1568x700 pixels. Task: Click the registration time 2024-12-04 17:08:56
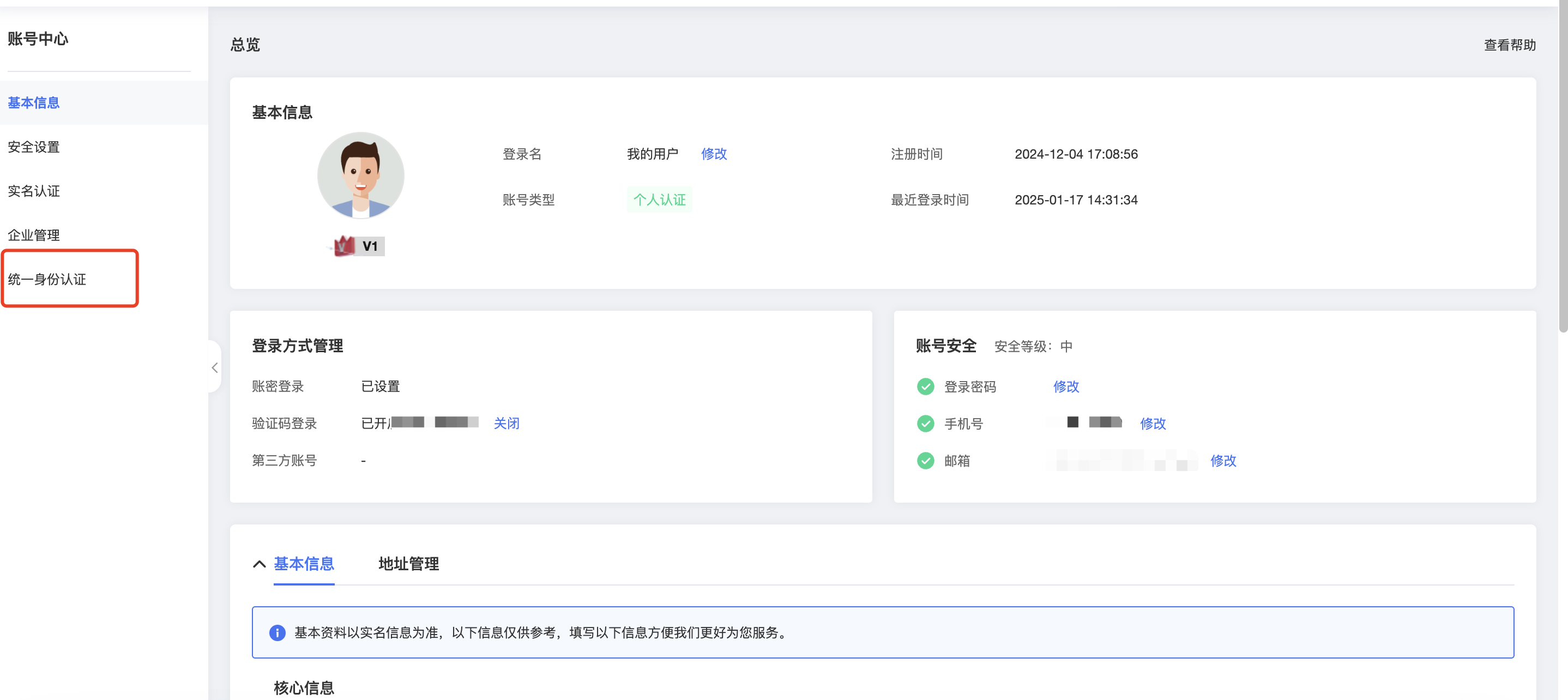[1076, 154]
